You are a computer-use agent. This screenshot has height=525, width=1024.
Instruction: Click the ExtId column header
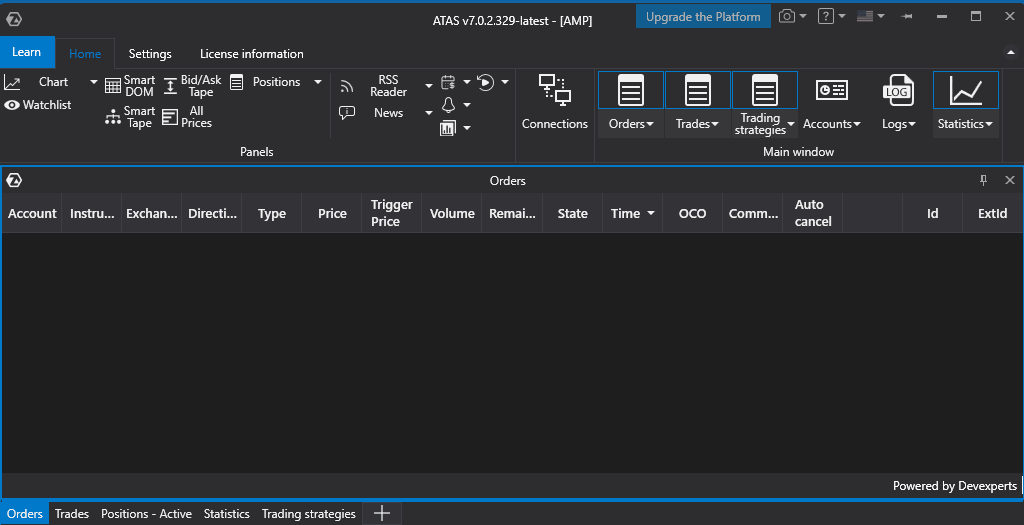pyautogui.click(x=993, y=213)
